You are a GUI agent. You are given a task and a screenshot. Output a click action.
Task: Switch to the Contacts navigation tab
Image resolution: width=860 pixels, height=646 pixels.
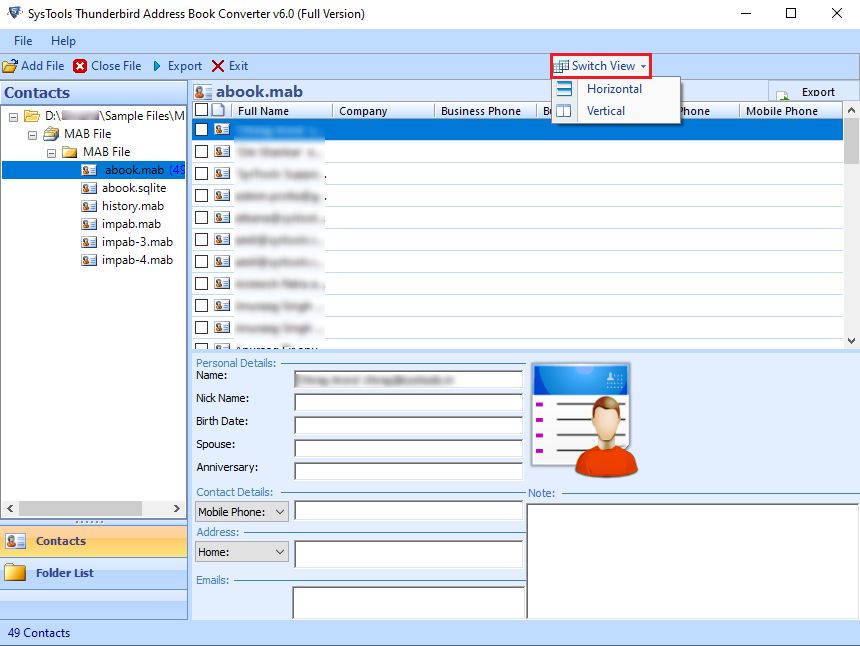point(94,541)
